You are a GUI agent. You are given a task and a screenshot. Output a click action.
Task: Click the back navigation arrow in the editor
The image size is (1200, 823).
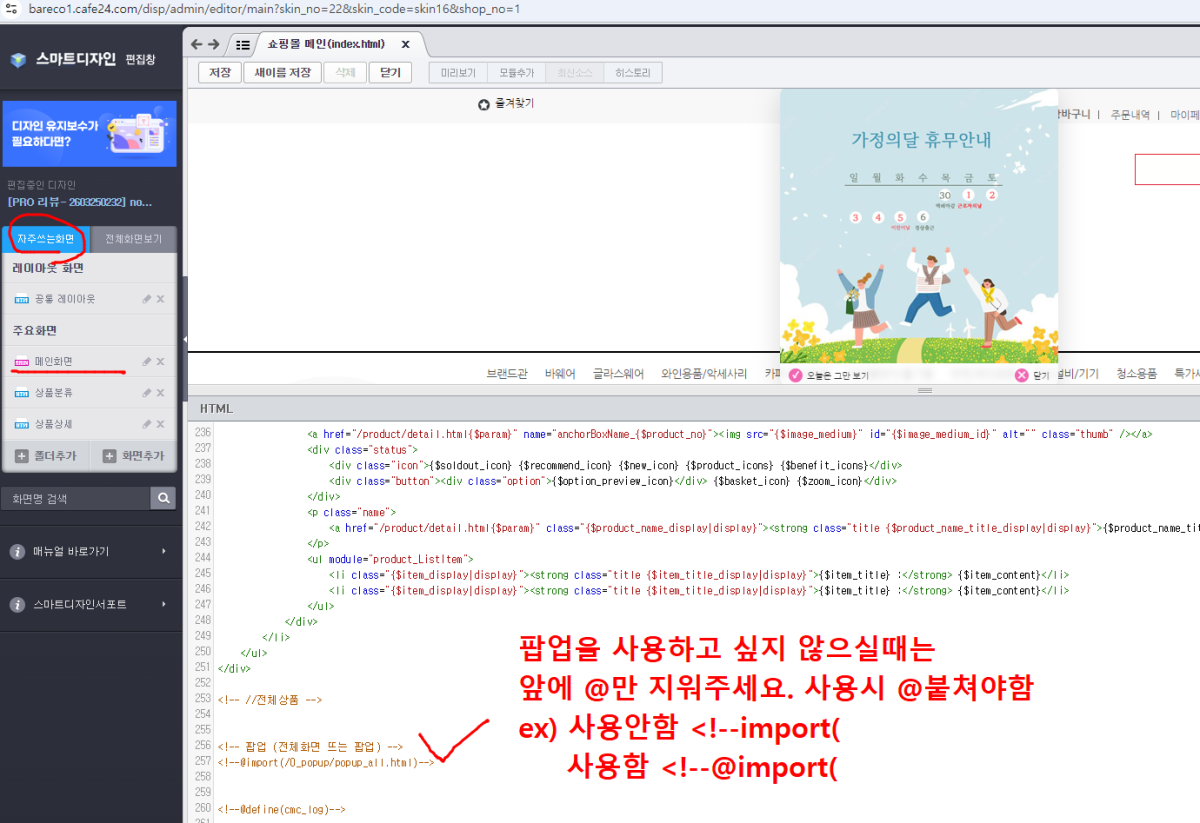[196, 44]
